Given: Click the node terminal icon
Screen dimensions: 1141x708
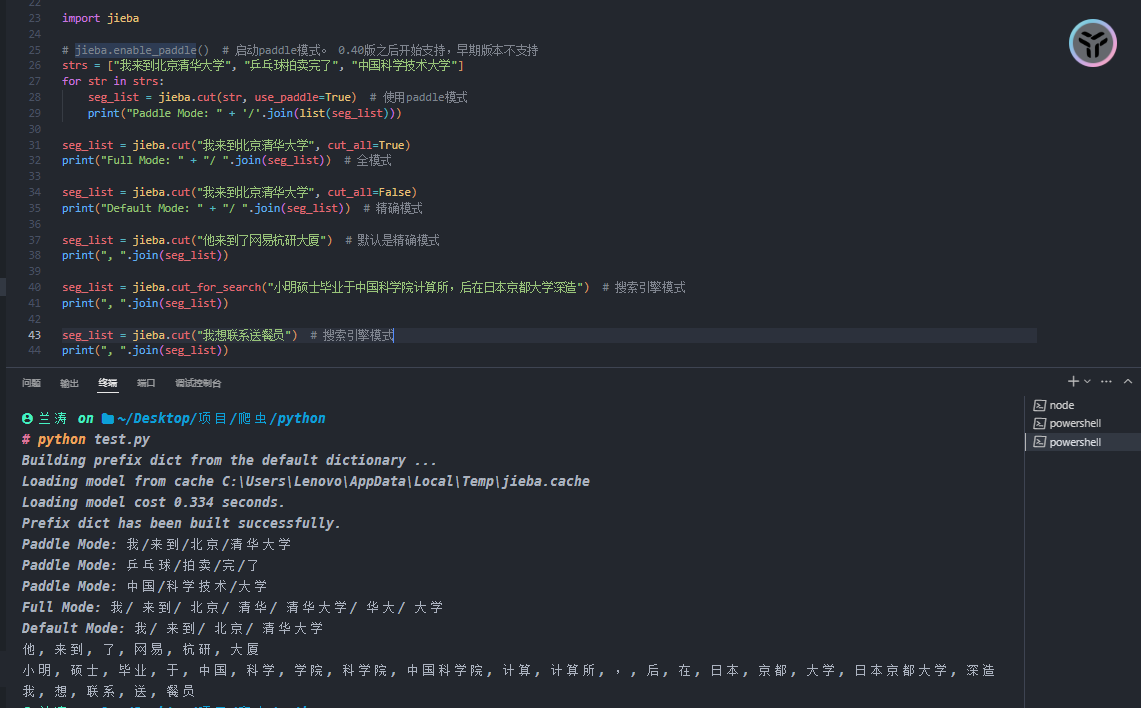Looking at the screenshot, I should pos(1040,405).
